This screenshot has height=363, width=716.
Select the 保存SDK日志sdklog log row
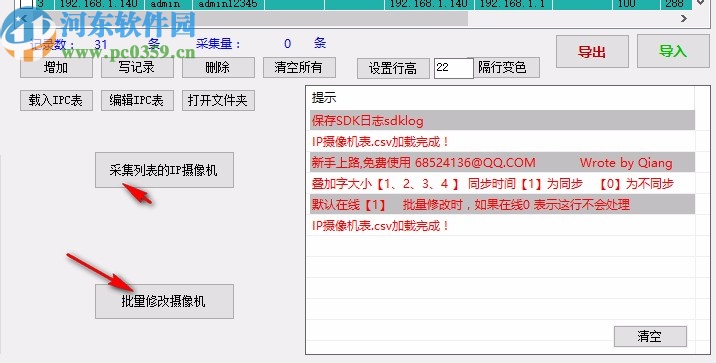[x=502, y=121]
